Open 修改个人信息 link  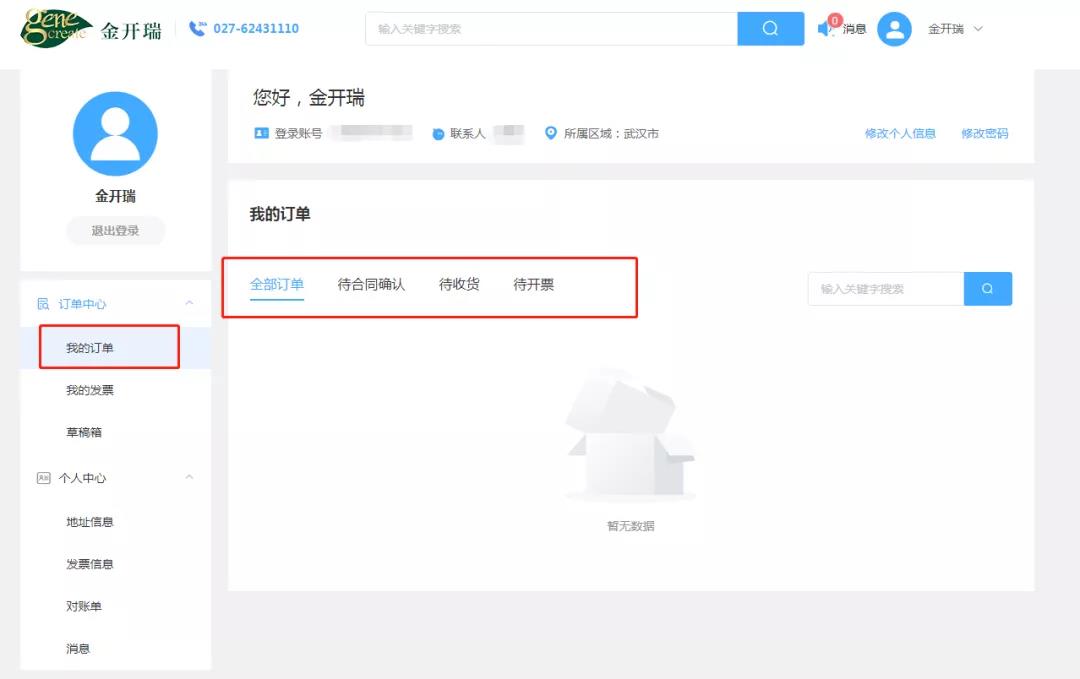899,133
